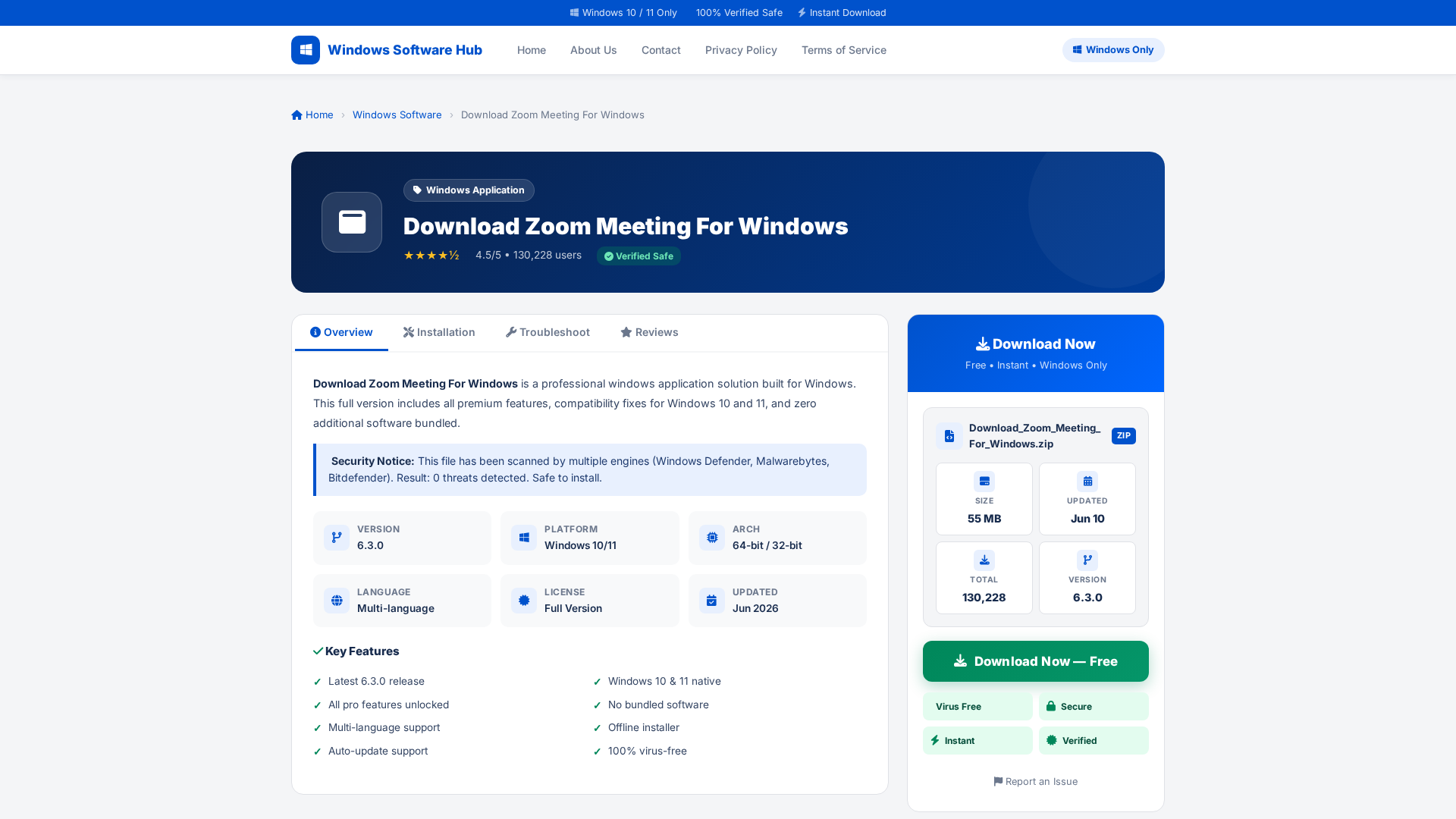Open the Contact page link

click(x=661, y=50)
